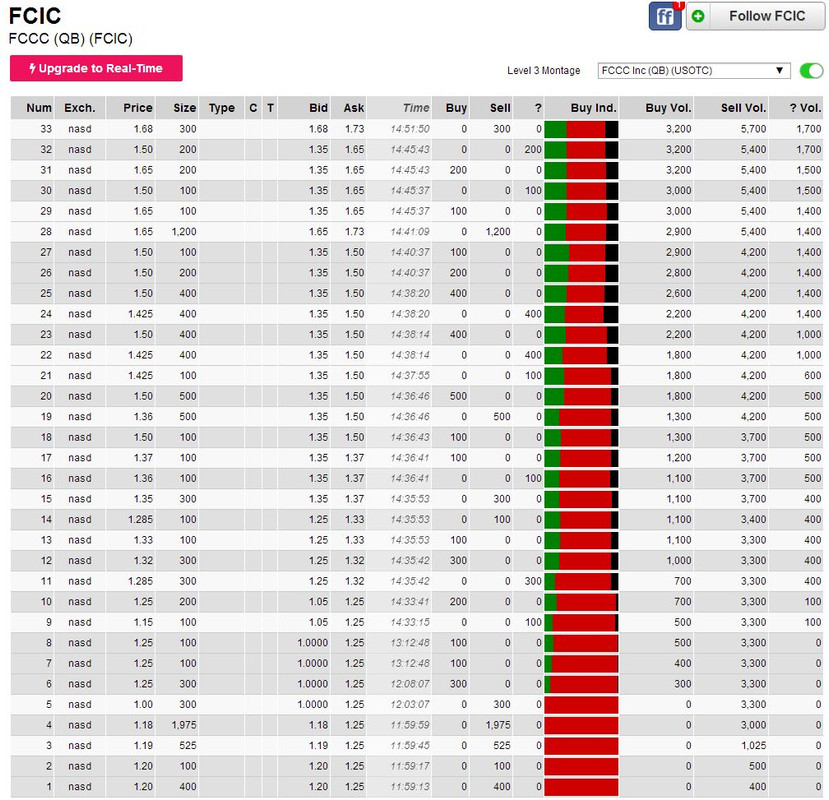829x800 pixels.
Task: Click buy volume 2,600 in row 25
Action: pyautogui.click(x=679, y=293)
